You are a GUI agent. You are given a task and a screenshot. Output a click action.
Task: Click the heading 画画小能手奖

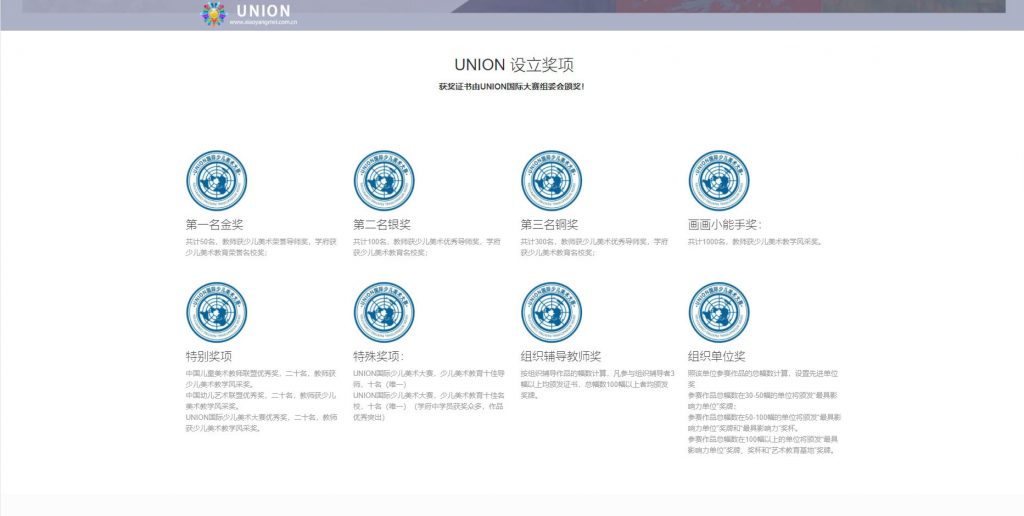pyautogui.click(x=725, y=225)
